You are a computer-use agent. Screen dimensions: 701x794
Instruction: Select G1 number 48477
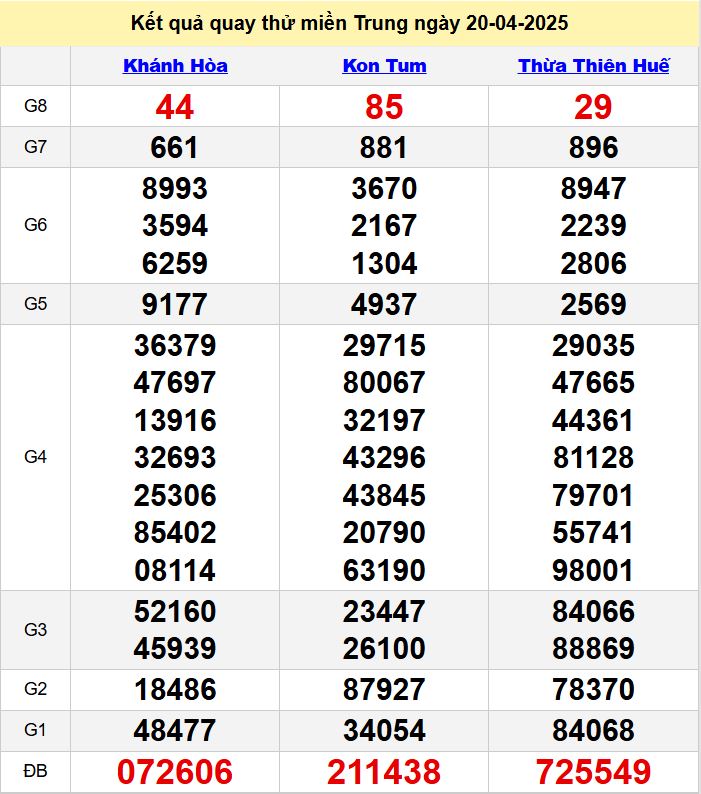pos(175,731)
